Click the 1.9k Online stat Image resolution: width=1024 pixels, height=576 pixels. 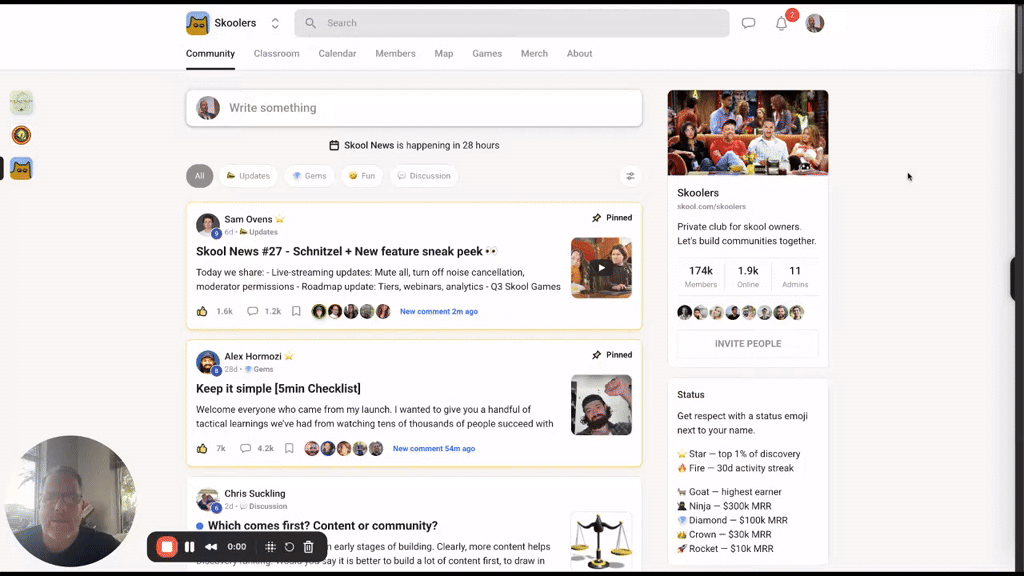click(x=748, y=276)
